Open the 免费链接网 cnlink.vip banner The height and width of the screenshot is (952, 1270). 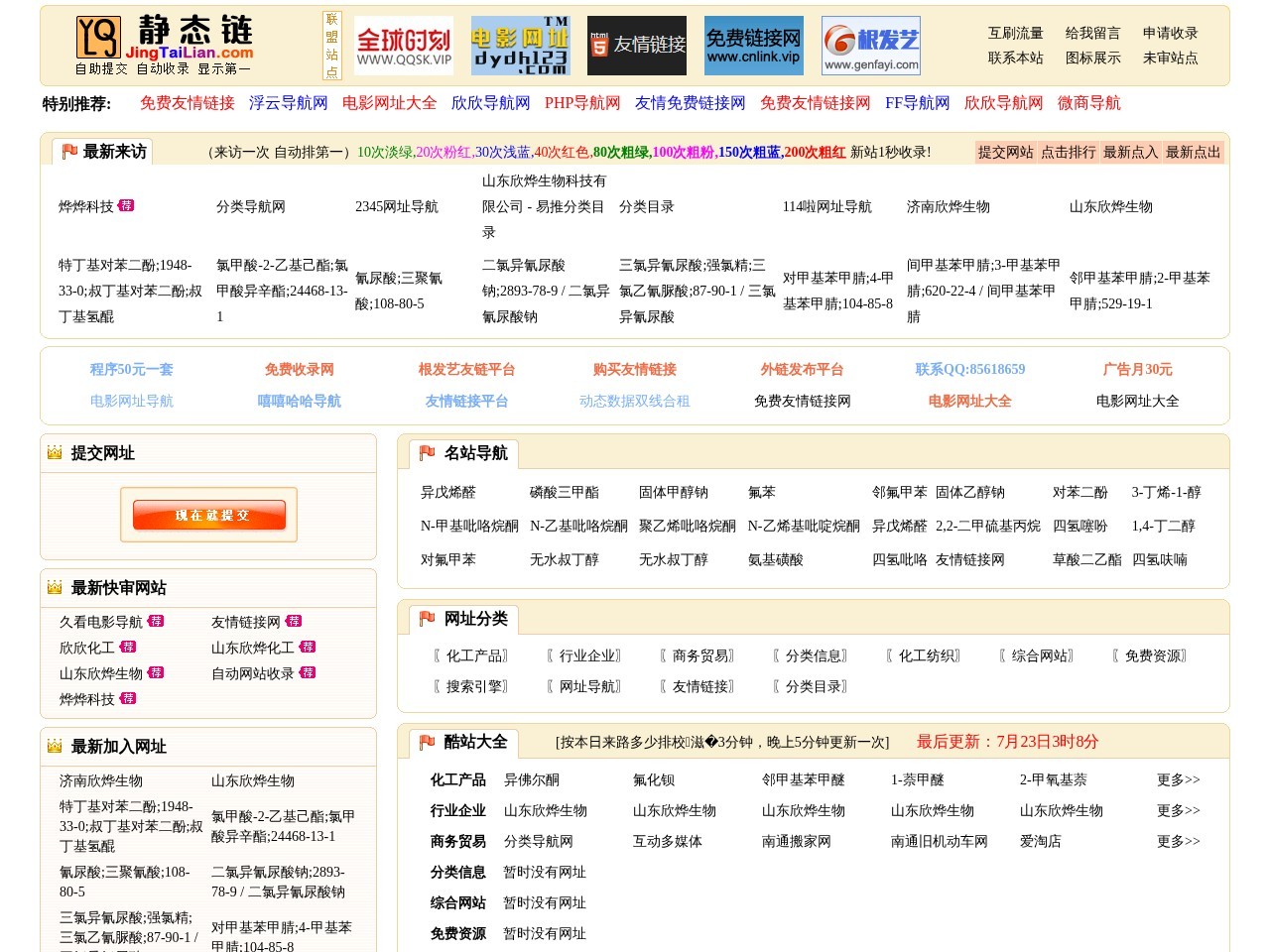(754, 46)
